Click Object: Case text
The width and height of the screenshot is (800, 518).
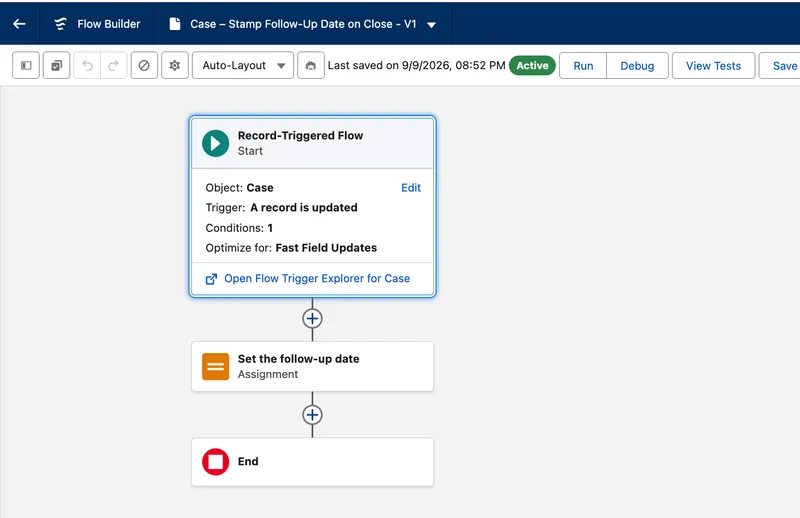click(239, 188)
